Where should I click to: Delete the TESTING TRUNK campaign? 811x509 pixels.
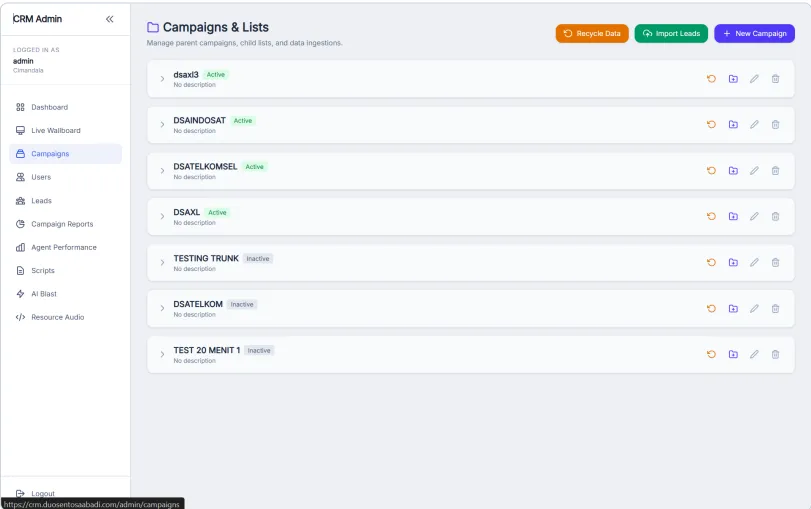pos(775,262)
